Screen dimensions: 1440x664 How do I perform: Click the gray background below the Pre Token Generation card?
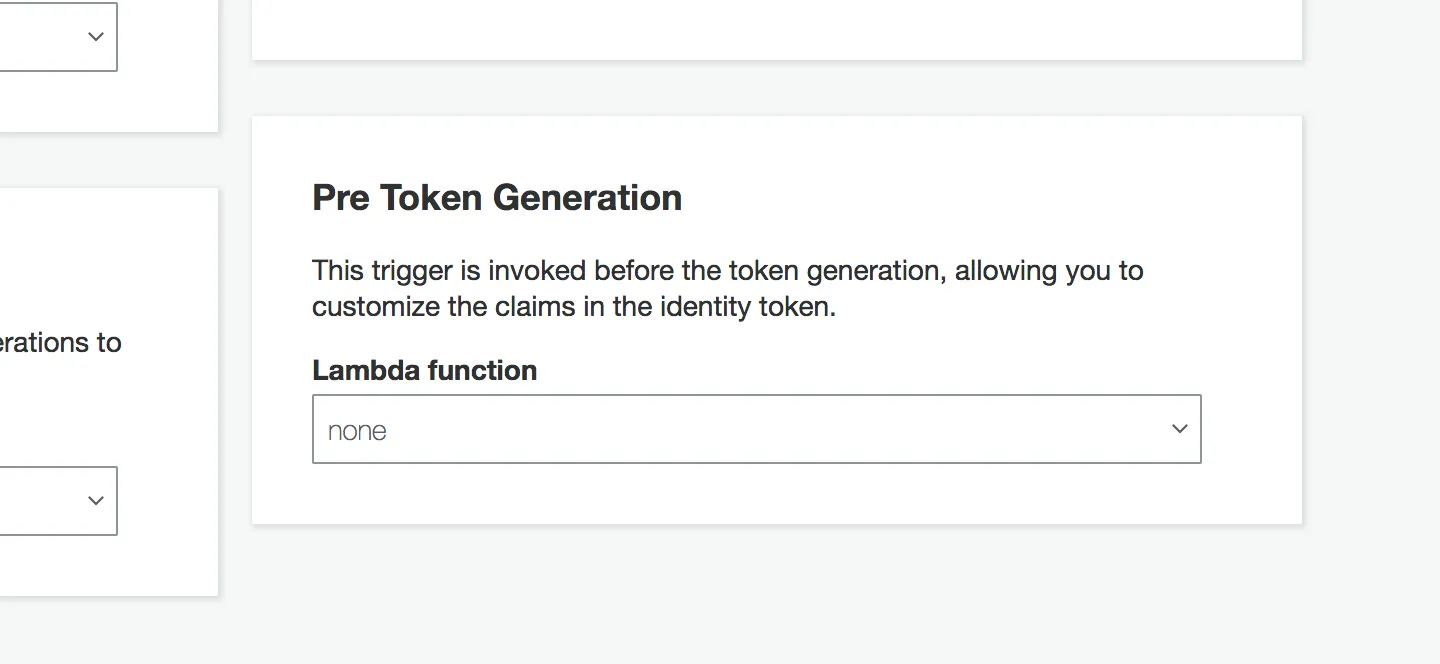776,590
